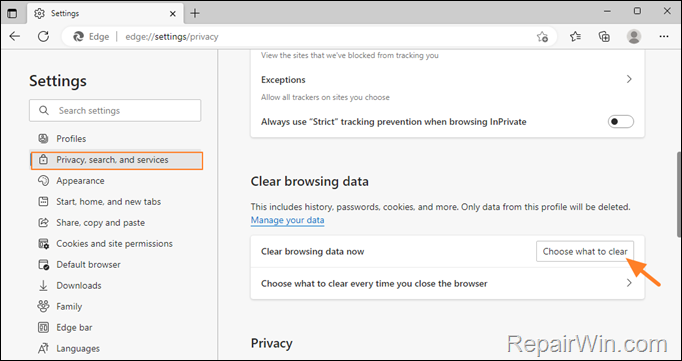Image resolution: width=682 pixels, height=361 pixels.
Task: Click the Downloads arrow icon
Action: [x=43, y=285]
